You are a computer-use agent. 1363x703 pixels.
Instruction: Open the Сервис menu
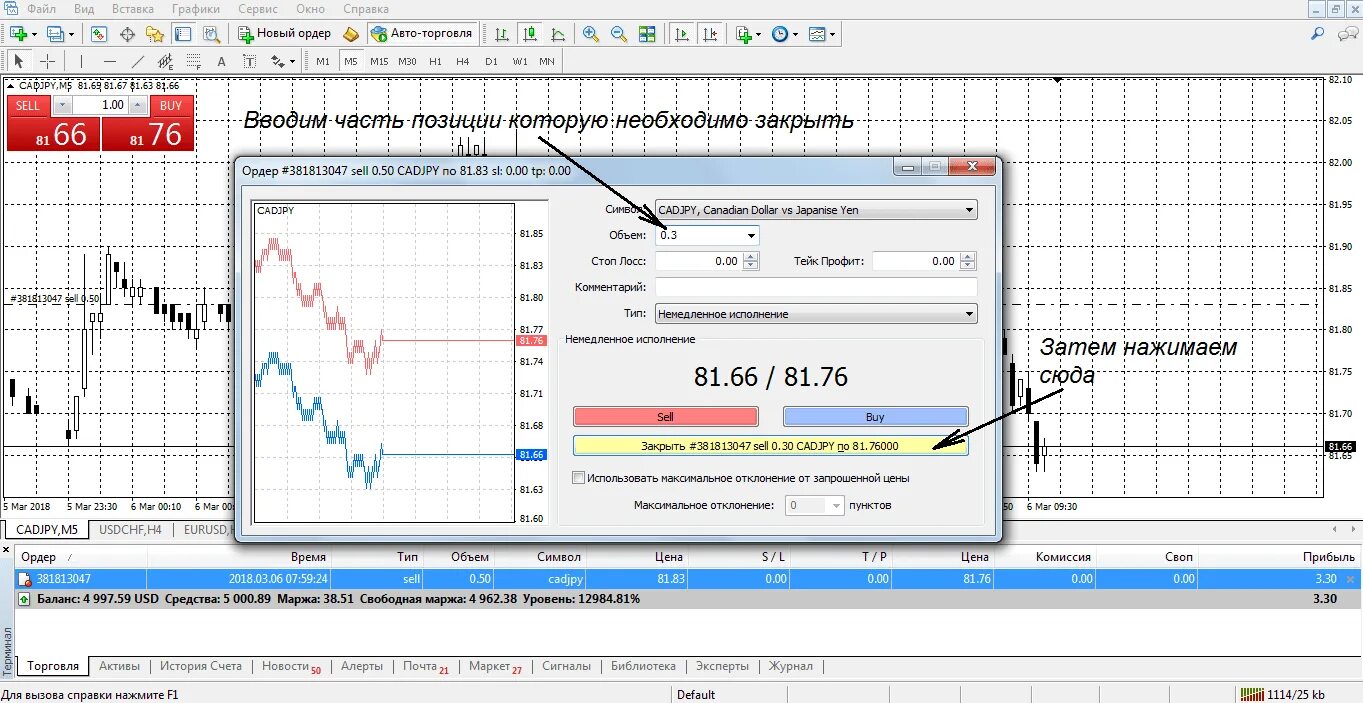(258, 8)
